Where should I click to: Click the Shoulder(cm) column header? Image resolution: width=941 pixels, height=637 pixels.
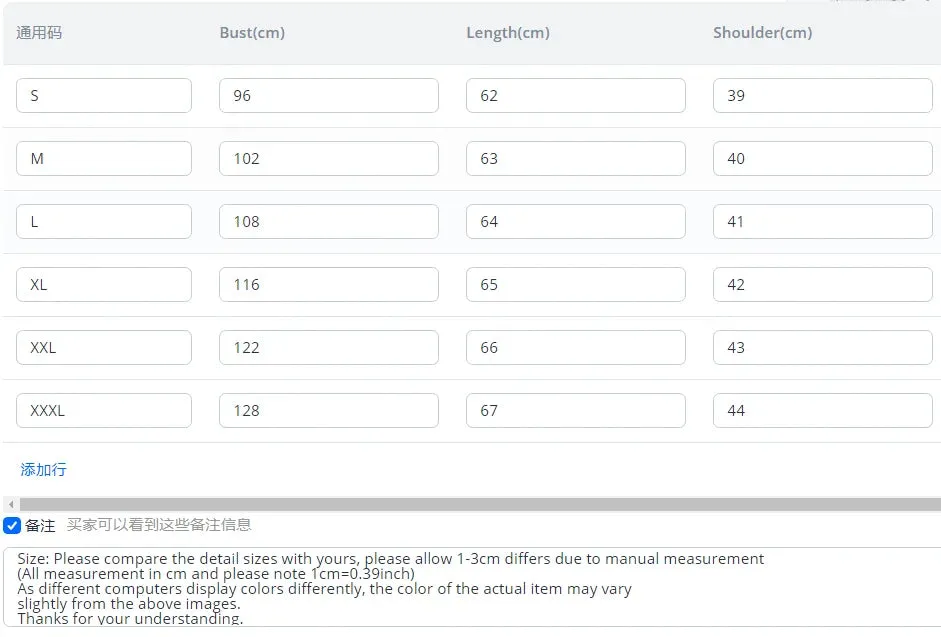(763, 32)
